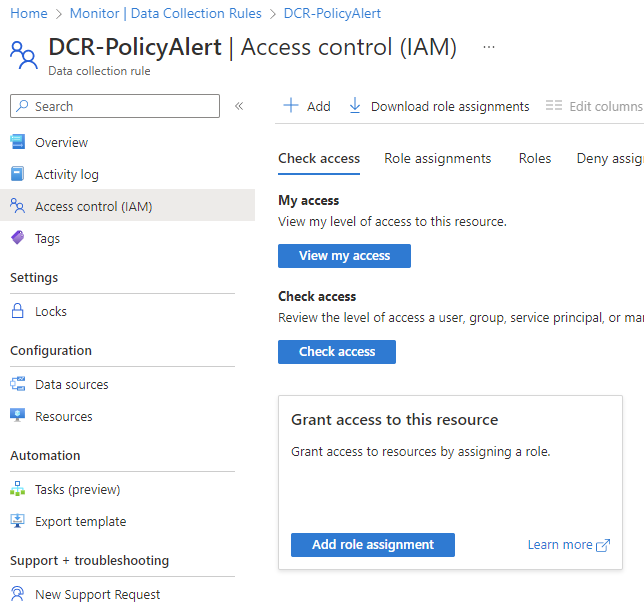
Task: Click the Automation section header
Action: pos(45,456)
